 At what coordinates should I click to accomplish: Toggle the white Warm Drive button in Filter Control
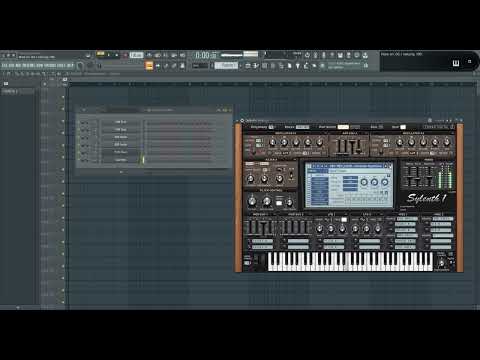point(279,203)
